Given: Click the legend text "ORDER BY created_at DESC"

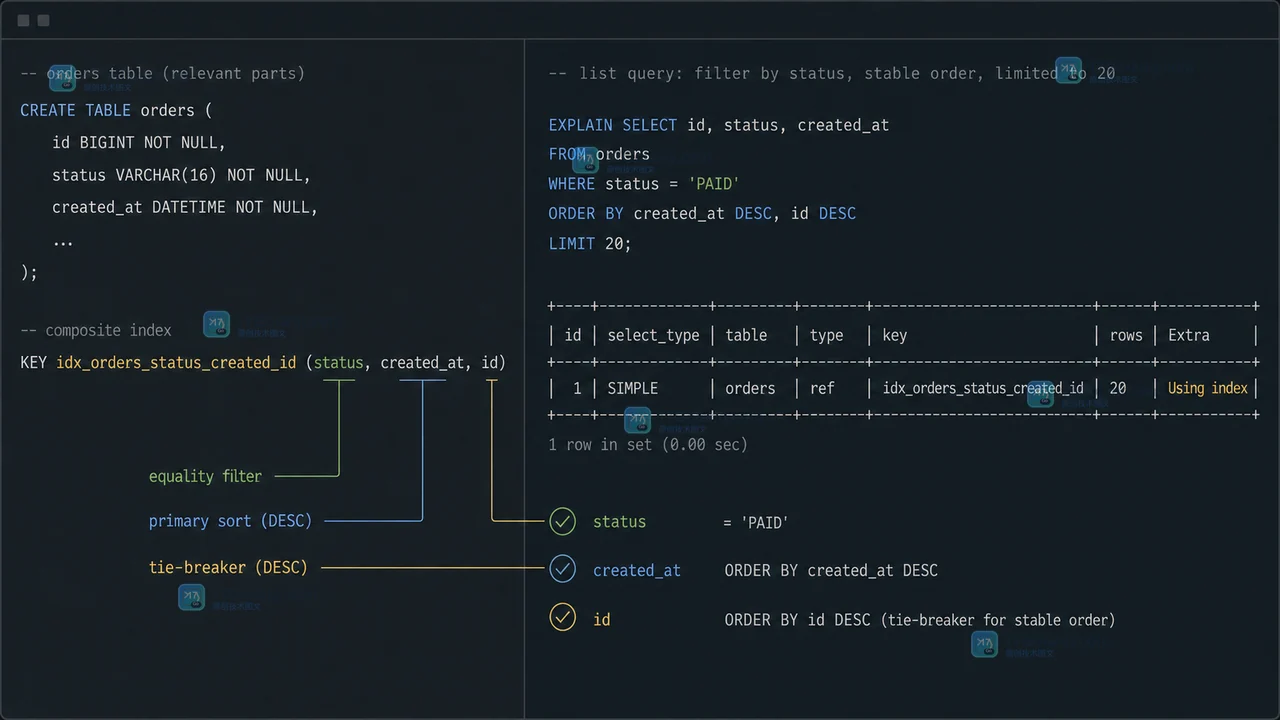Looking at the screenshot, I should (831, 570).
